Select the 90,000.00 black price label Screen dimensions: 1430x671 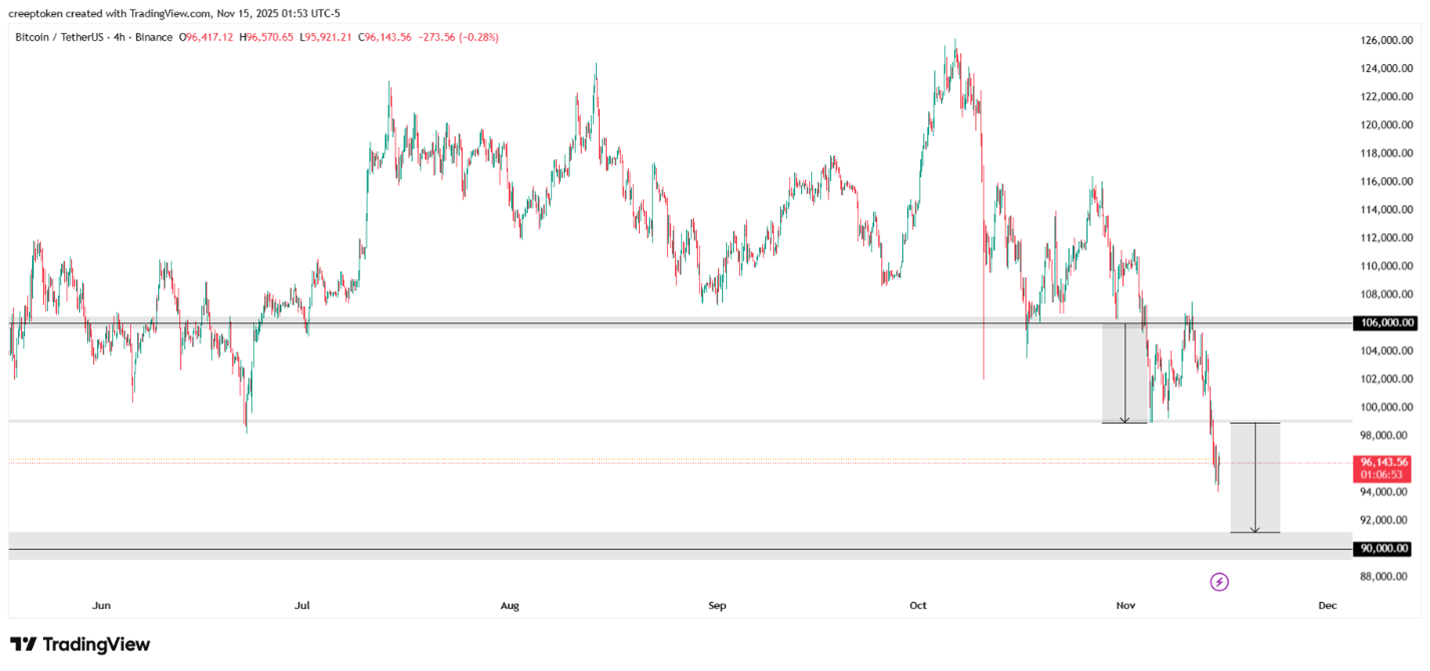tap(1384, 549)
